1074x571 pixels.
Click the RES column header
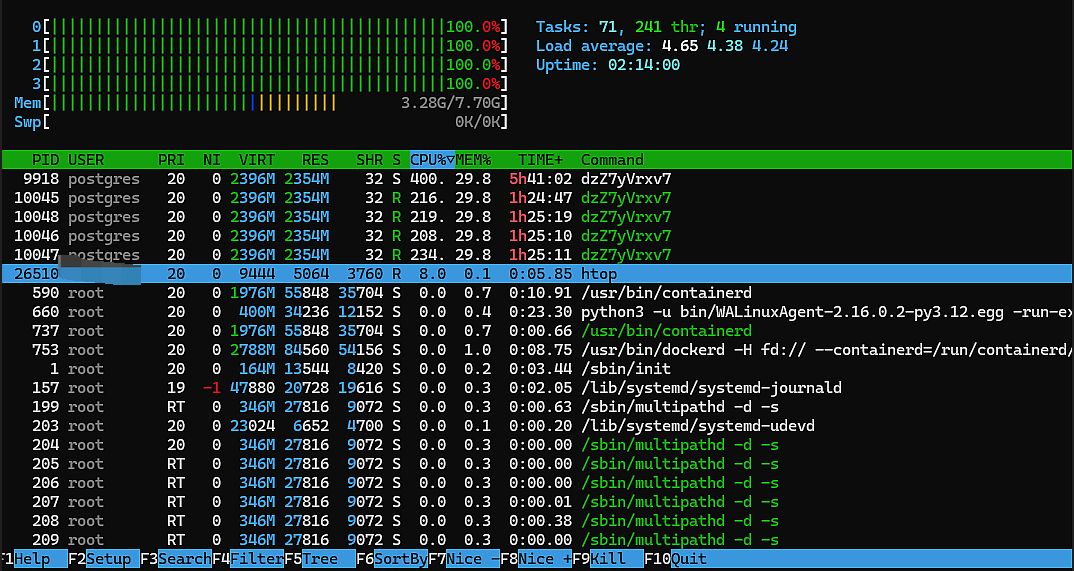coord(315,160)
